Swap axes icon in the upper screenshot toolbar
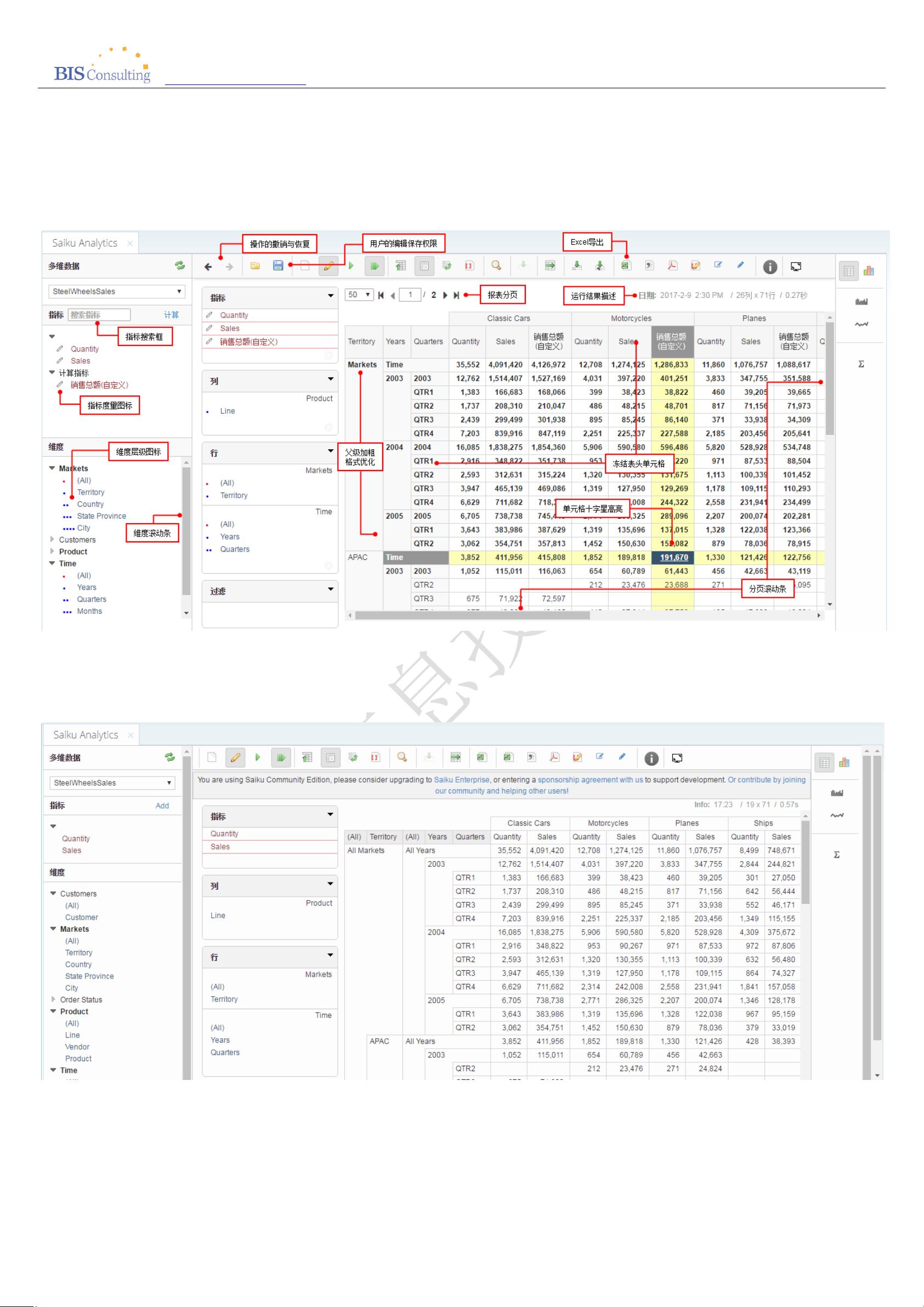Viewport: 924px width, 1307px height. pyautogui.click(x=447, y=265)
